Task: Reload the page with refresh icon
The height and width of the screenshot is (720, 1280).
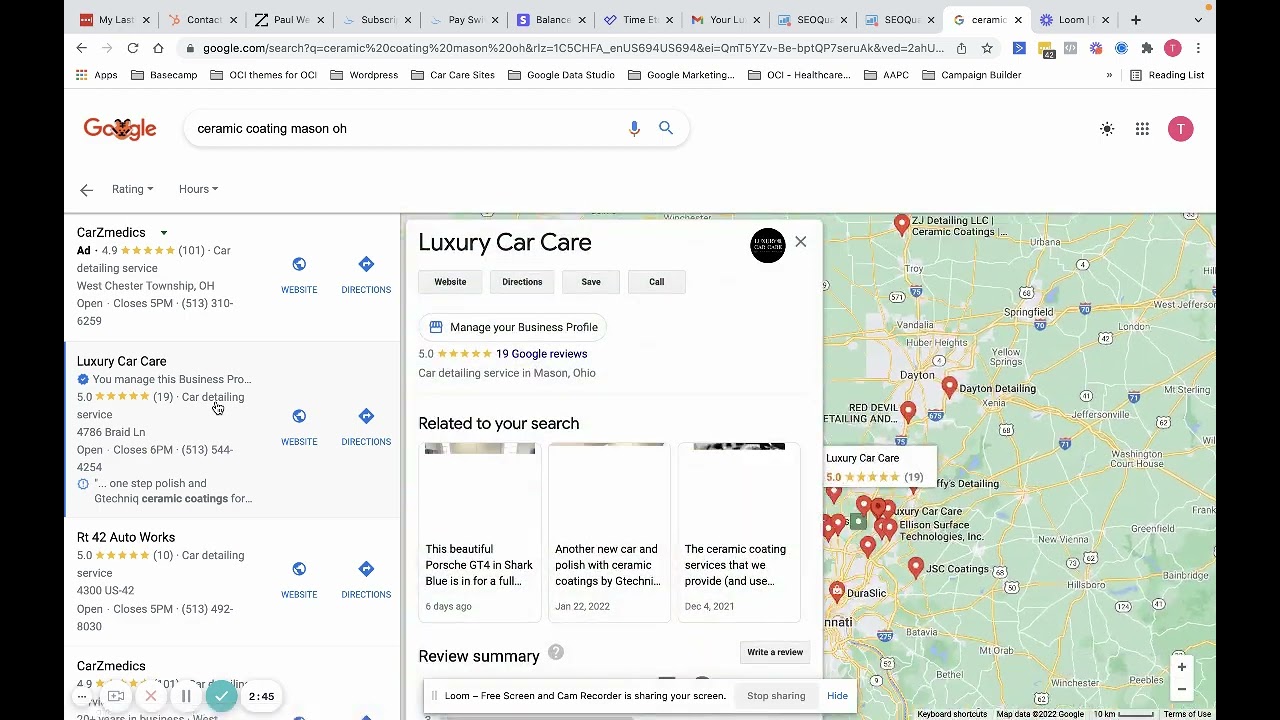Action: click(133, 48)
